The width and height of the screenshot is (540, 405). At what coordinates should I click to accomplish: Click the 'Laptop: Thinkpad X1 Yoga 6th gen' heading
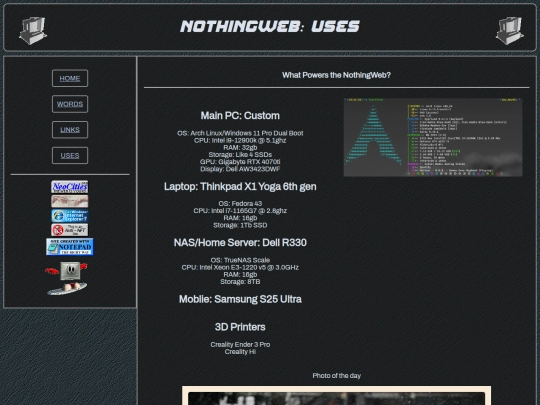[x=240, y=187]
